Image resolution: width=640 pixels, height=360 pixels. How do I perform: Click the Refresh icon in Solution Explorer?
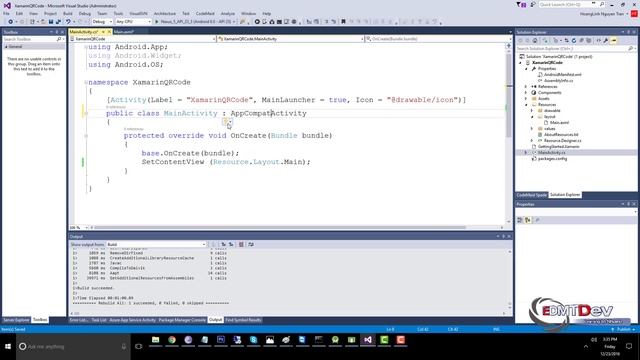(x=573, y=40)
